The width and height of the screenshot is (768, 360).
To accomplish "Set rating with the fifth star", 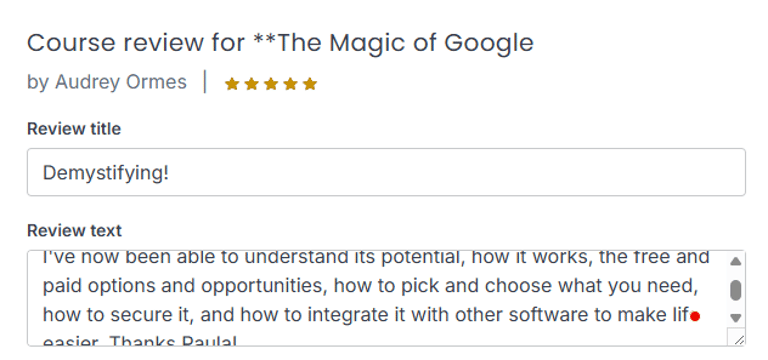I will [x=310, y=84].
